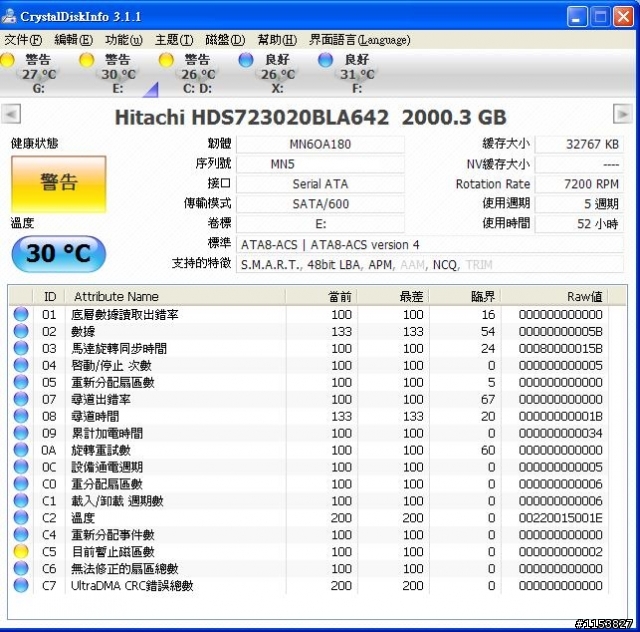Screen dimensions: 640x632
Task: Click yellow status orb for G: drive
Action: tap(7, 60)
